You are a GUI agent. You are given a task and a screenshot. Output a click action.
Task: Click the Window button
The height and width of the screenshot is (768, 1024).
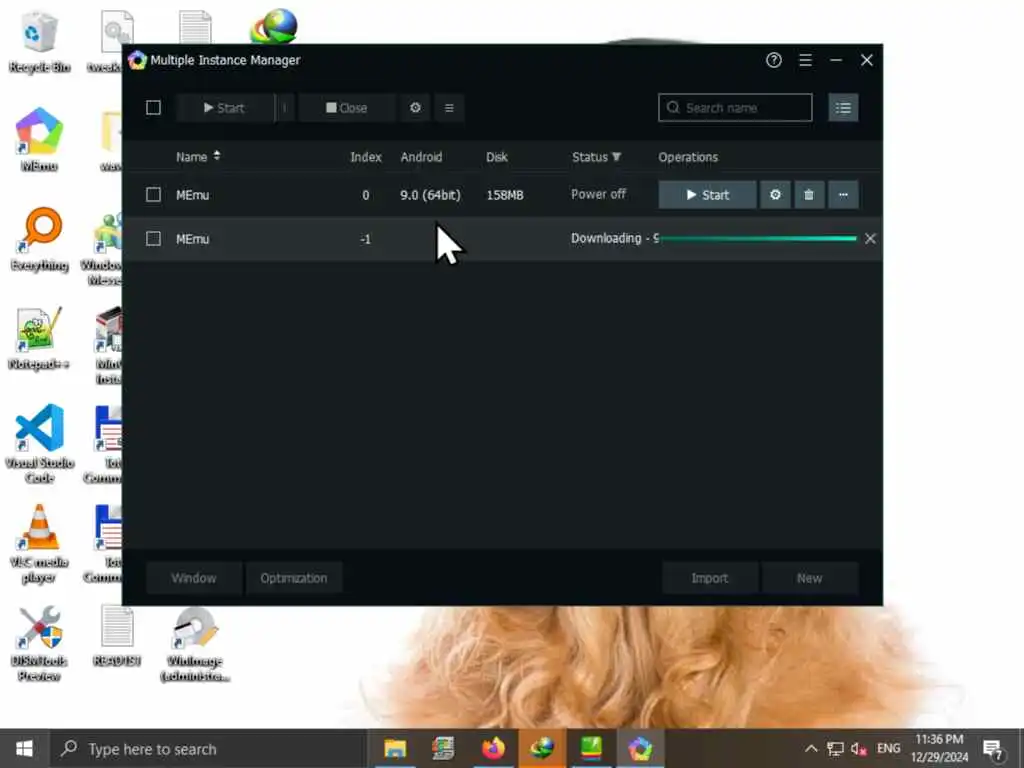pos(194,578)
